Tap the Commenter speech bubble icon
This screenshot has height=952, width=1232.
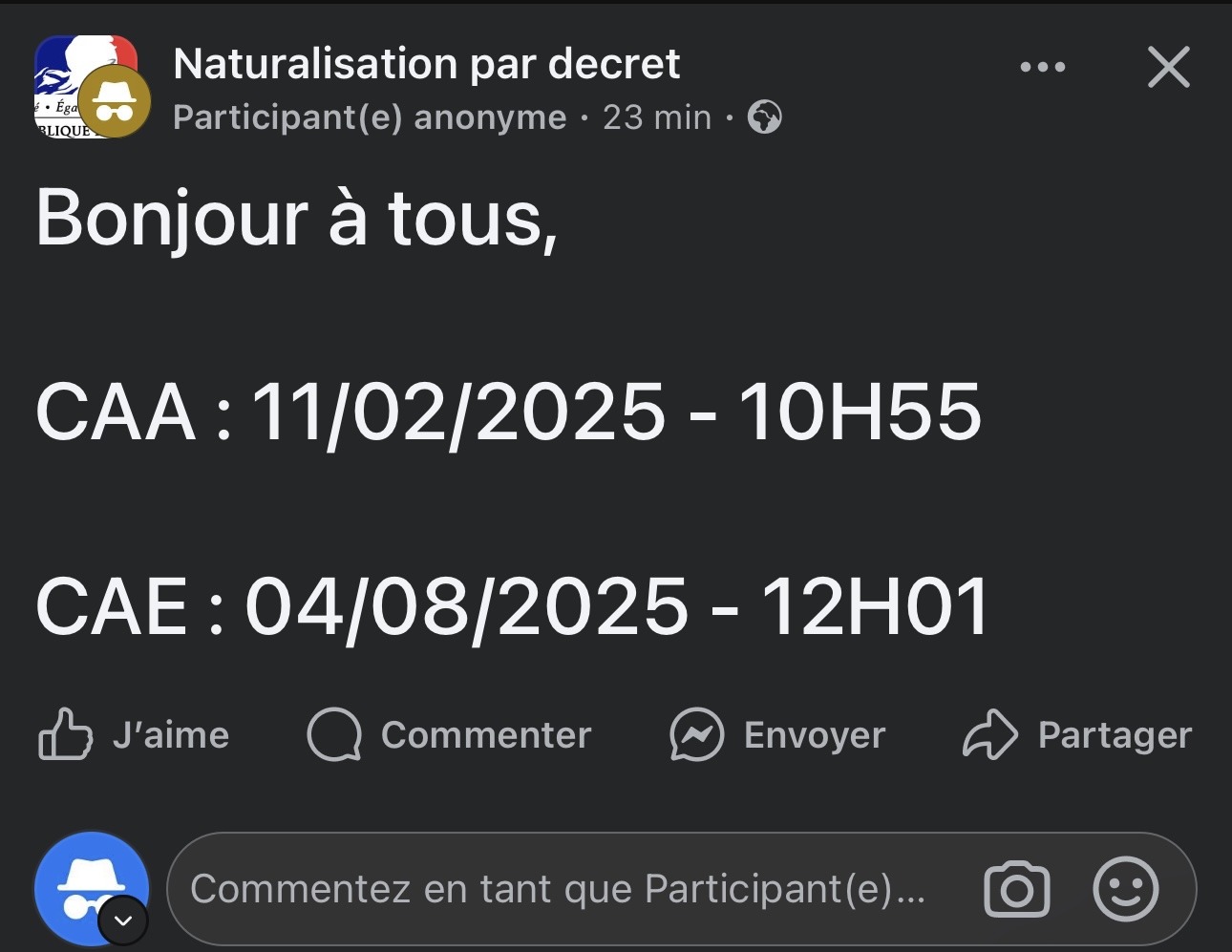tap(334, 734)
